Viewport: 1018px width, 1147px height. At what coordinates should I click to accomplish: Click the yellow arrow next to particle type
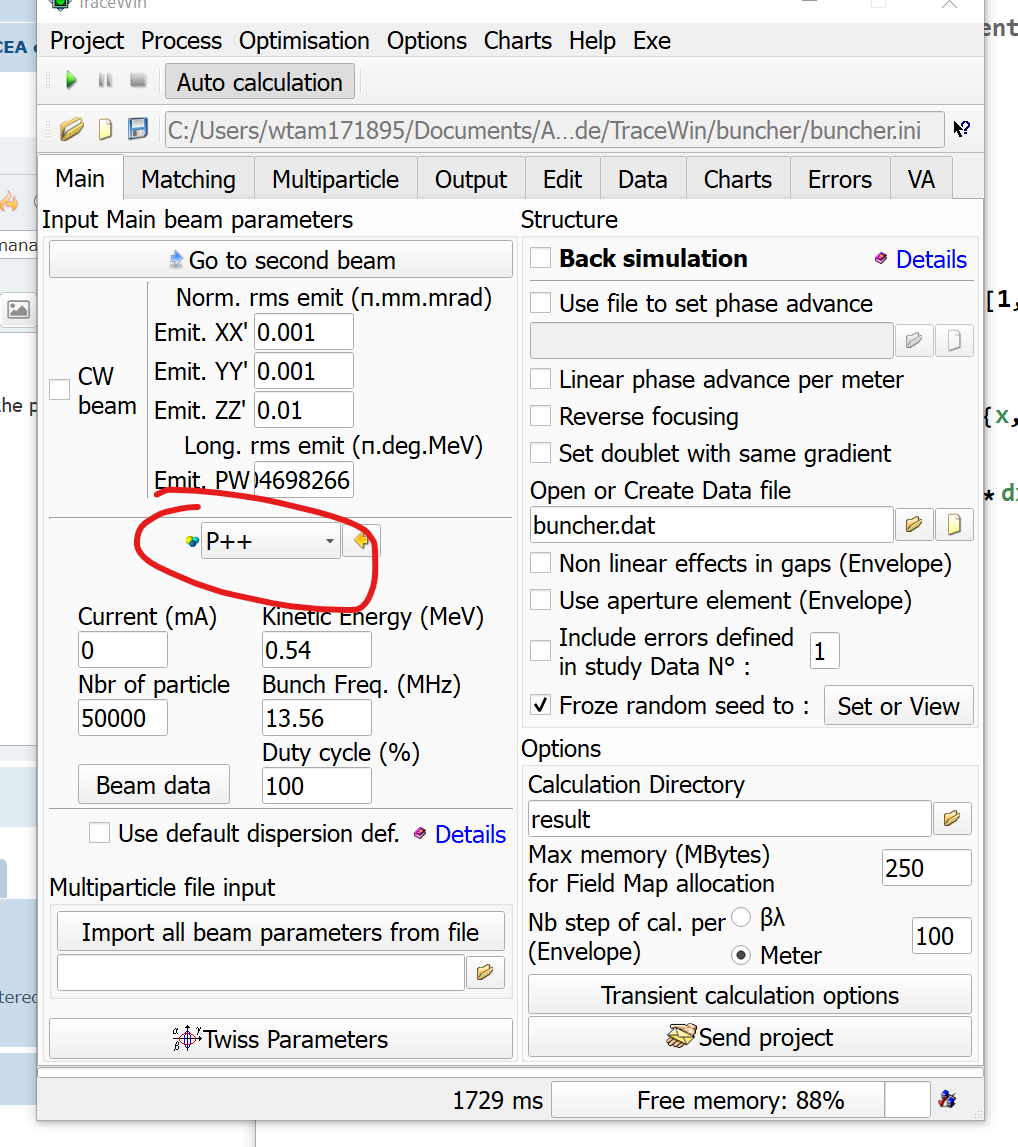pos(361,541)
